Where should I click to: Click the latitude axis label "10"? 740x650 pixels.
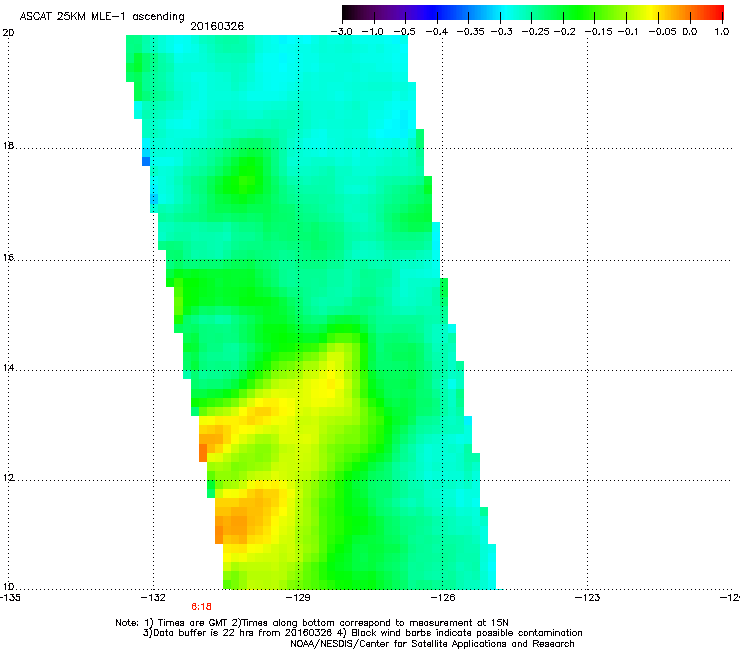click(x=8, y=587)
